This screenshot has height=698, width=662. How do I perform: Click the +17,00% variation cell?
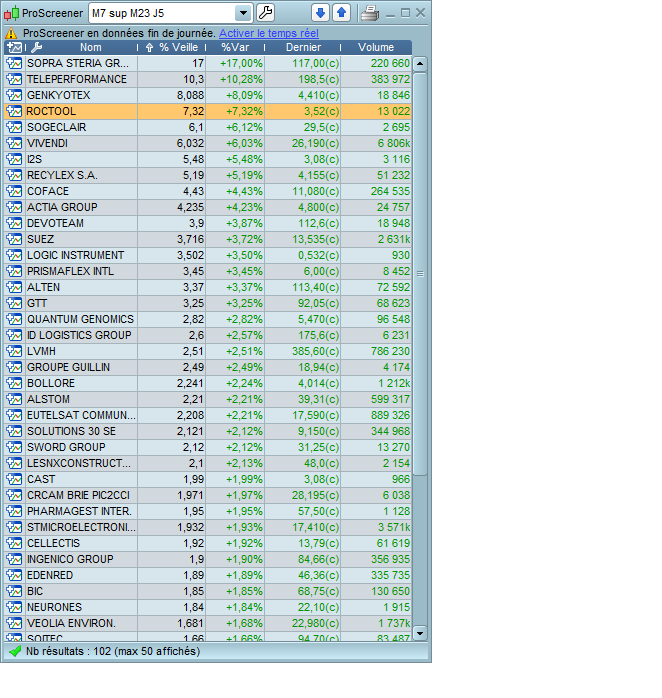pyautogui.click(x=235, y=63)
